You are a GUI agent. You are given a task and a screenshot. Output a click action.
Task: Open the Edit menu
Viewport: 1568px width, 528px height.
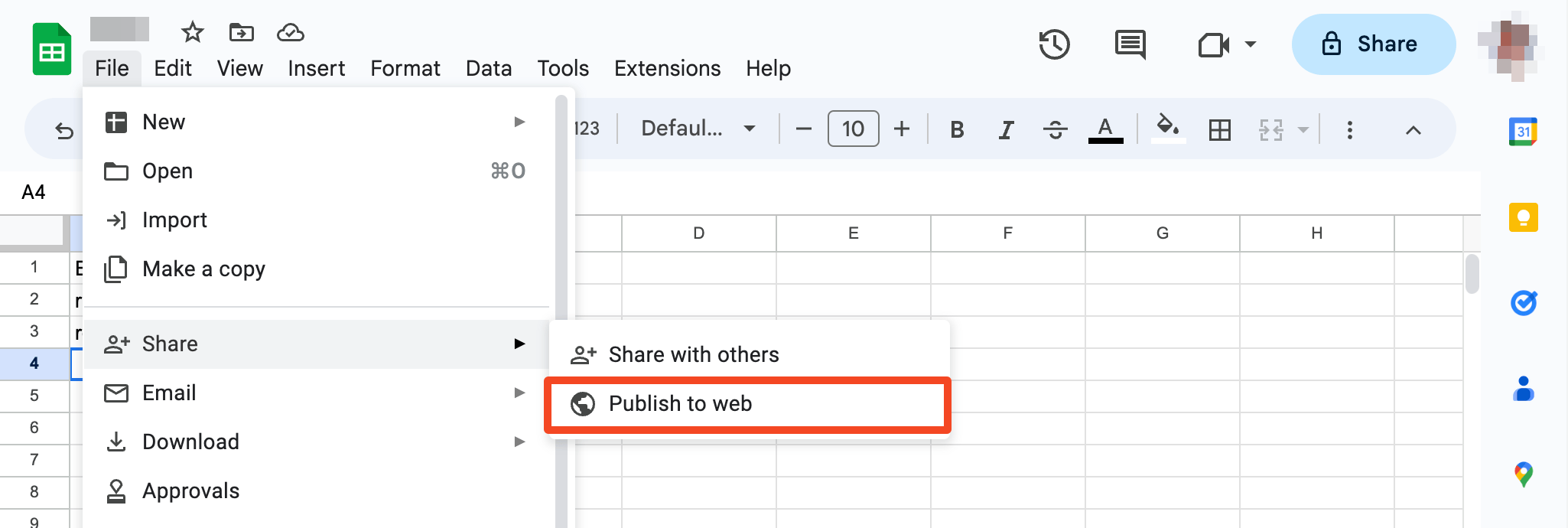pos(173,68)
